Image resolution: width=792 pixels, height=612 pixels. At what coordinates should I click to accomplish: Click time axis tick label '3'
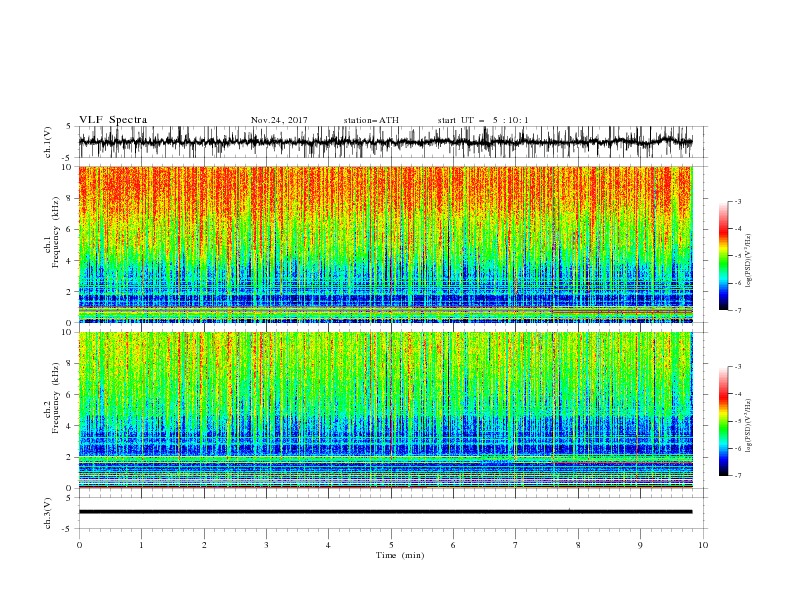pyautogui.click(x=266, y=545)
